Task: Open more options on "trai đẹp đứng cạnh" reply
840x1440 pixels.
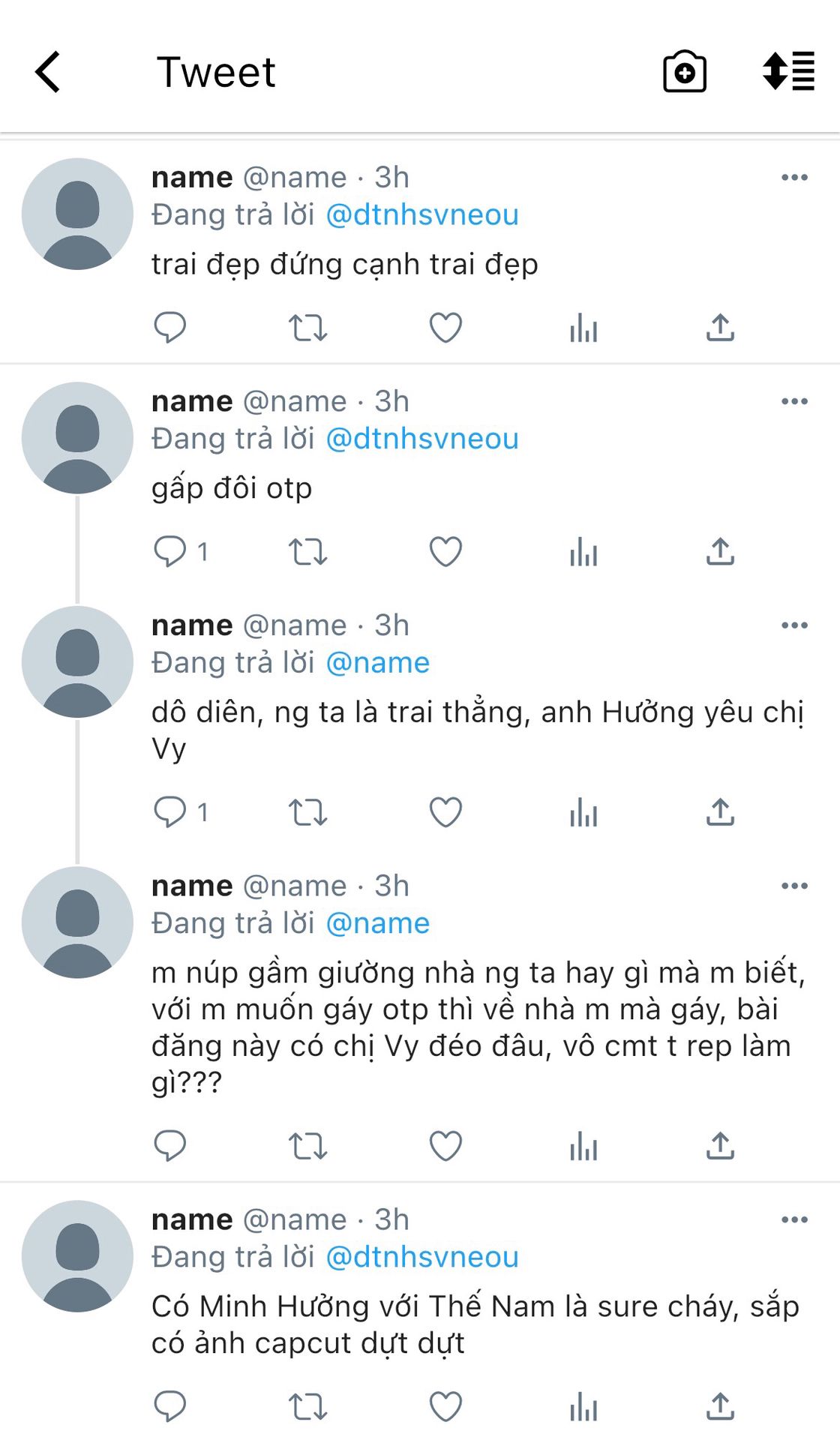Action: (x=794, y=177)
